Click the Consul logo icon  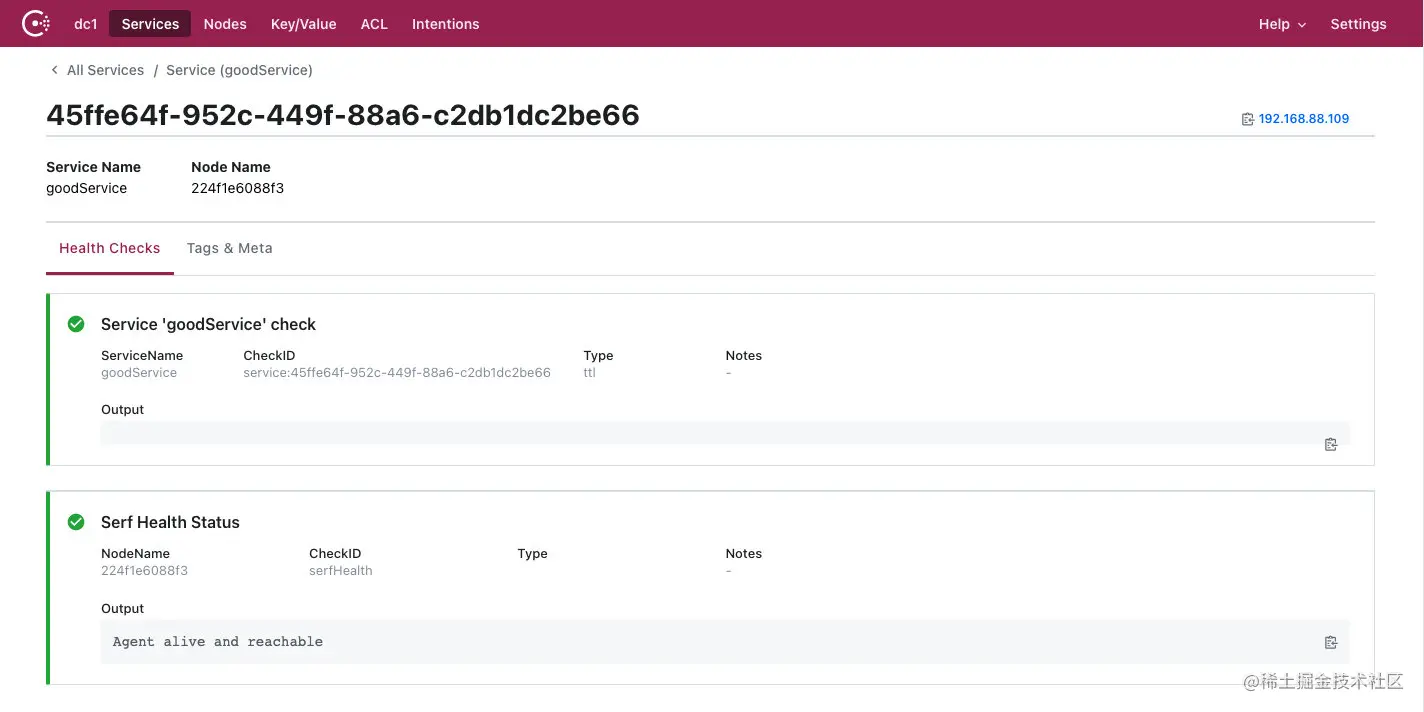coord(36,23)
